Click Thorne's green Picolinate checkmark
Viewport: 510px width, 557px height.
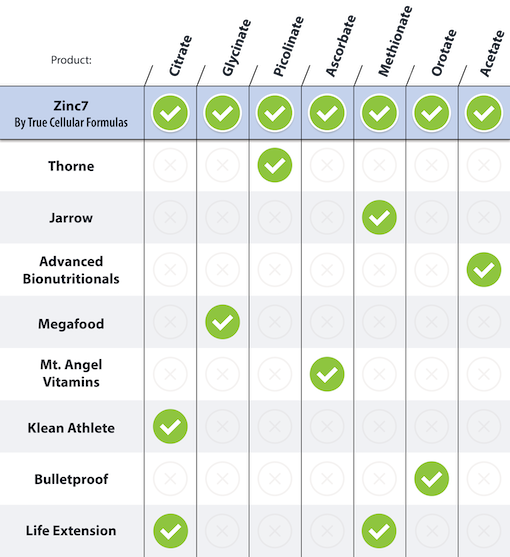pos(275,165)
